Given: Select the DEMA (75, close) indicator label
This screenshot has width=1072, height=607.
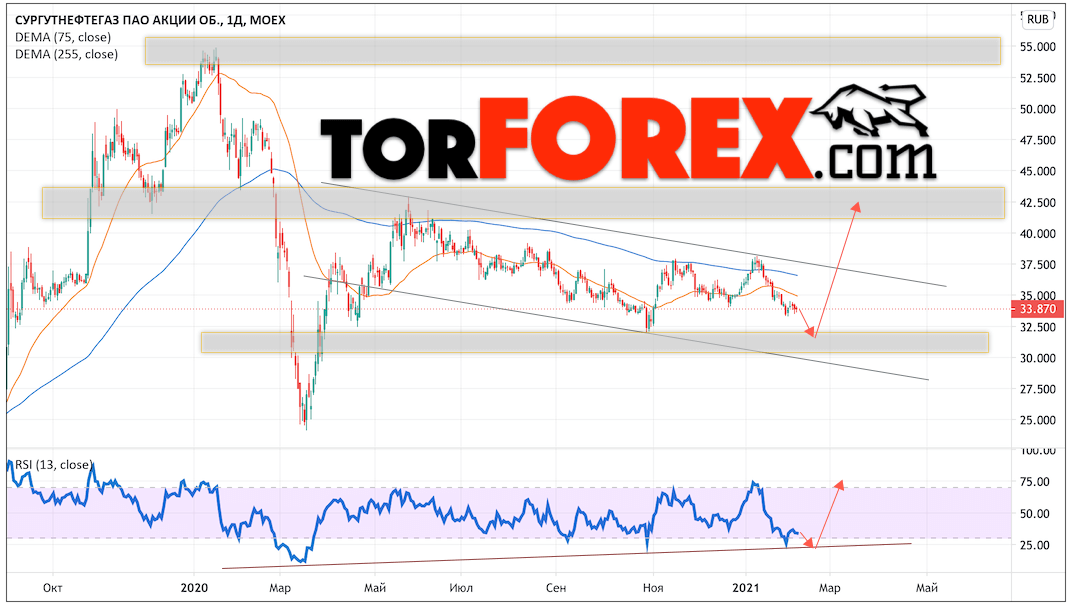Looking at the screenshot, I should coord(63,37).
